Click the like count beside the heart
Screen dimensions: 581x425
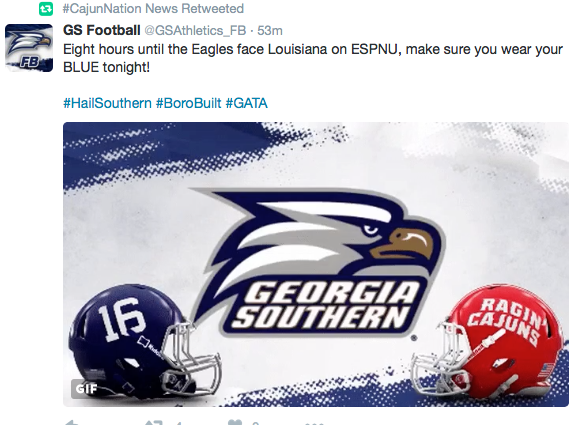tap(255, 423)
